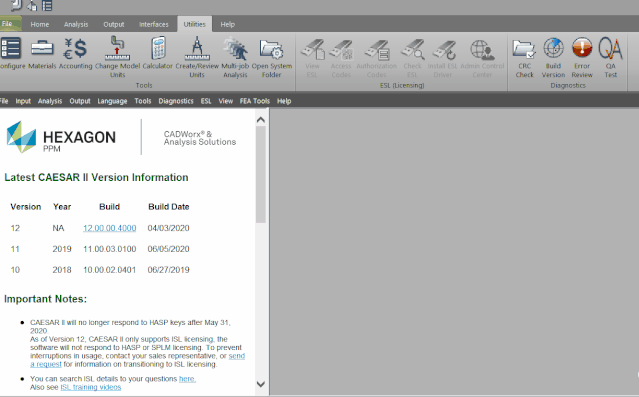
Task: Switch to the Home ribbon tab
Action: pos(40,24)
